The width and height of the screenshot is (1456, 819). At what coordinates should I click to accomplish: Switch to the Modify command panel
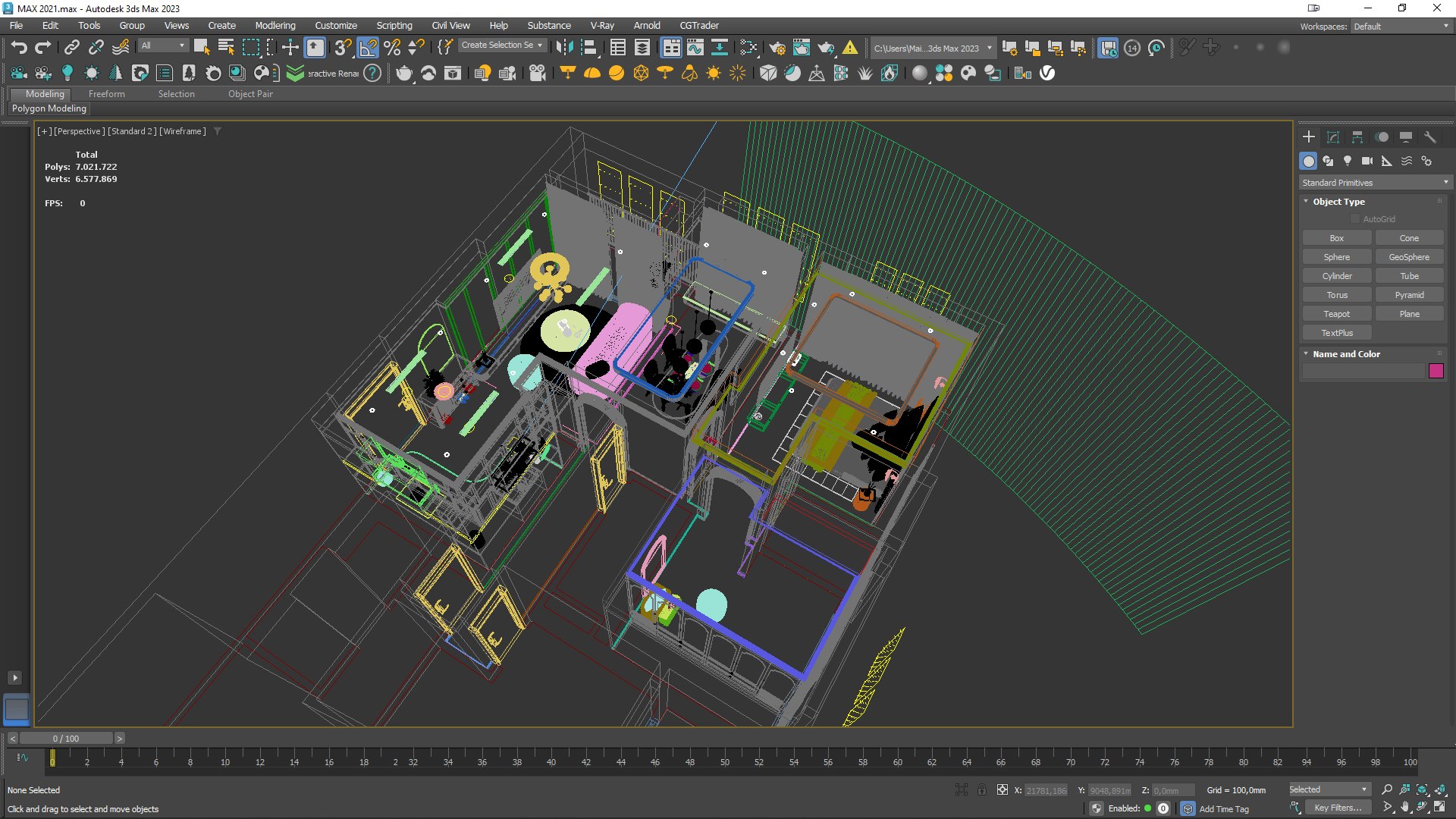tap(1333, 137)
